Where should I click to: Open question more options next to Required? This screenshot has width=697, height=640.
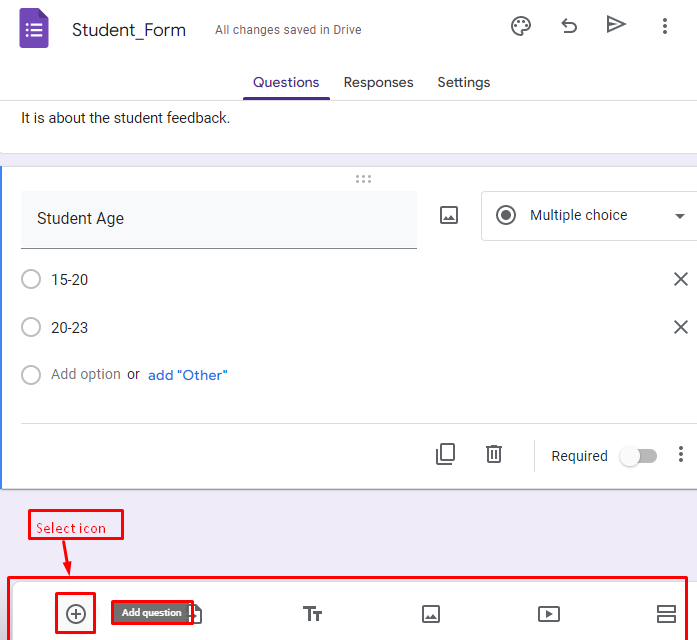pyautogui.click(x=681, y=455)
